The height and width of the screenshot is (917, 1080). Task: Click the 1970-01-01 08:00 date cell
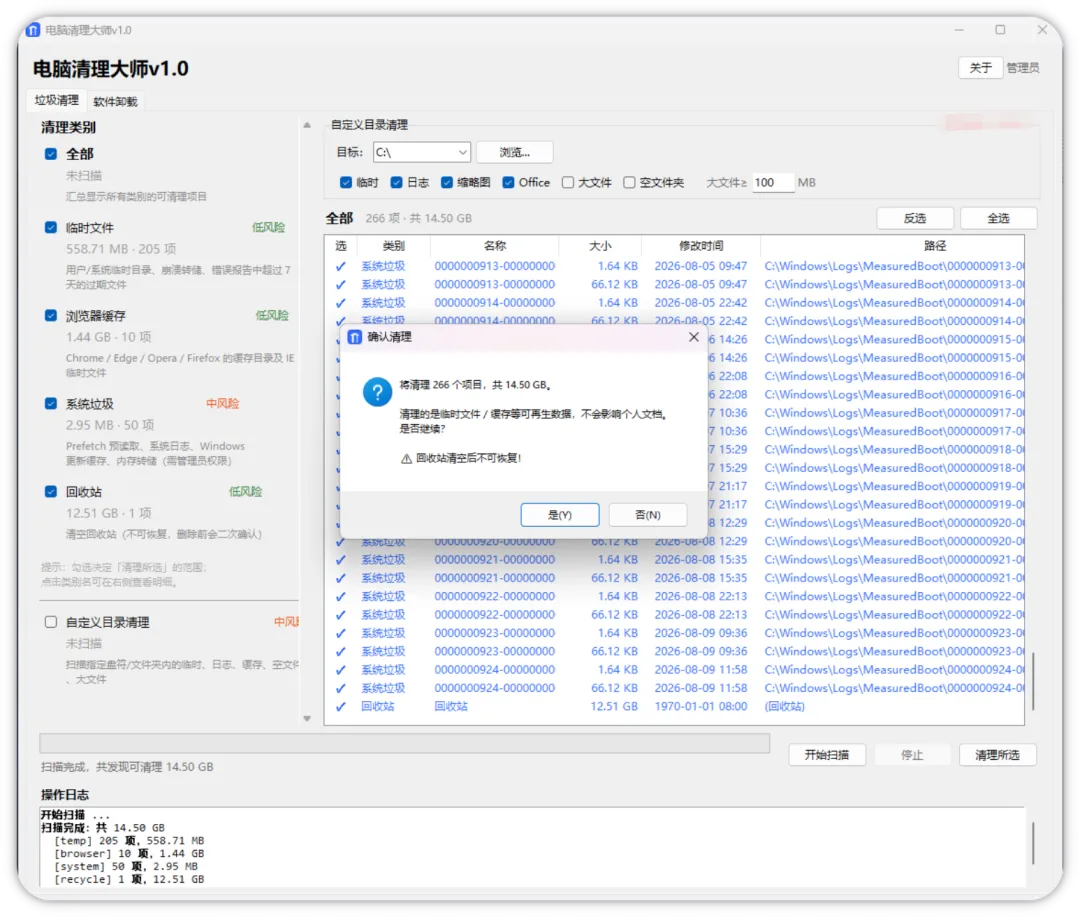(x=700, y=707)
